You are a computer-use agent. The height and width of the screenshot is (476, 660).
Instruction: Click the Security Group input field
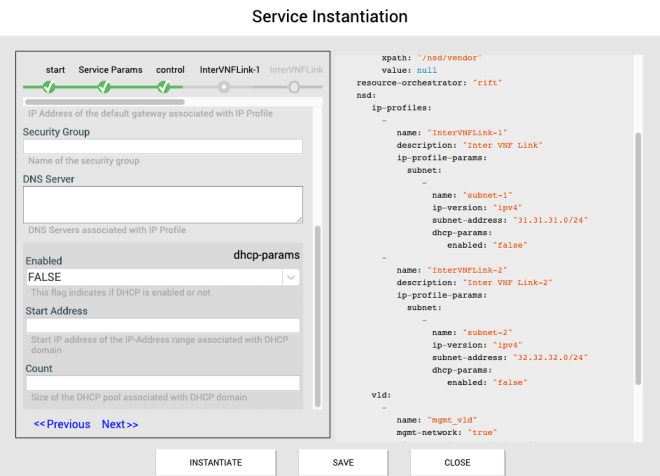coord(162,147)
